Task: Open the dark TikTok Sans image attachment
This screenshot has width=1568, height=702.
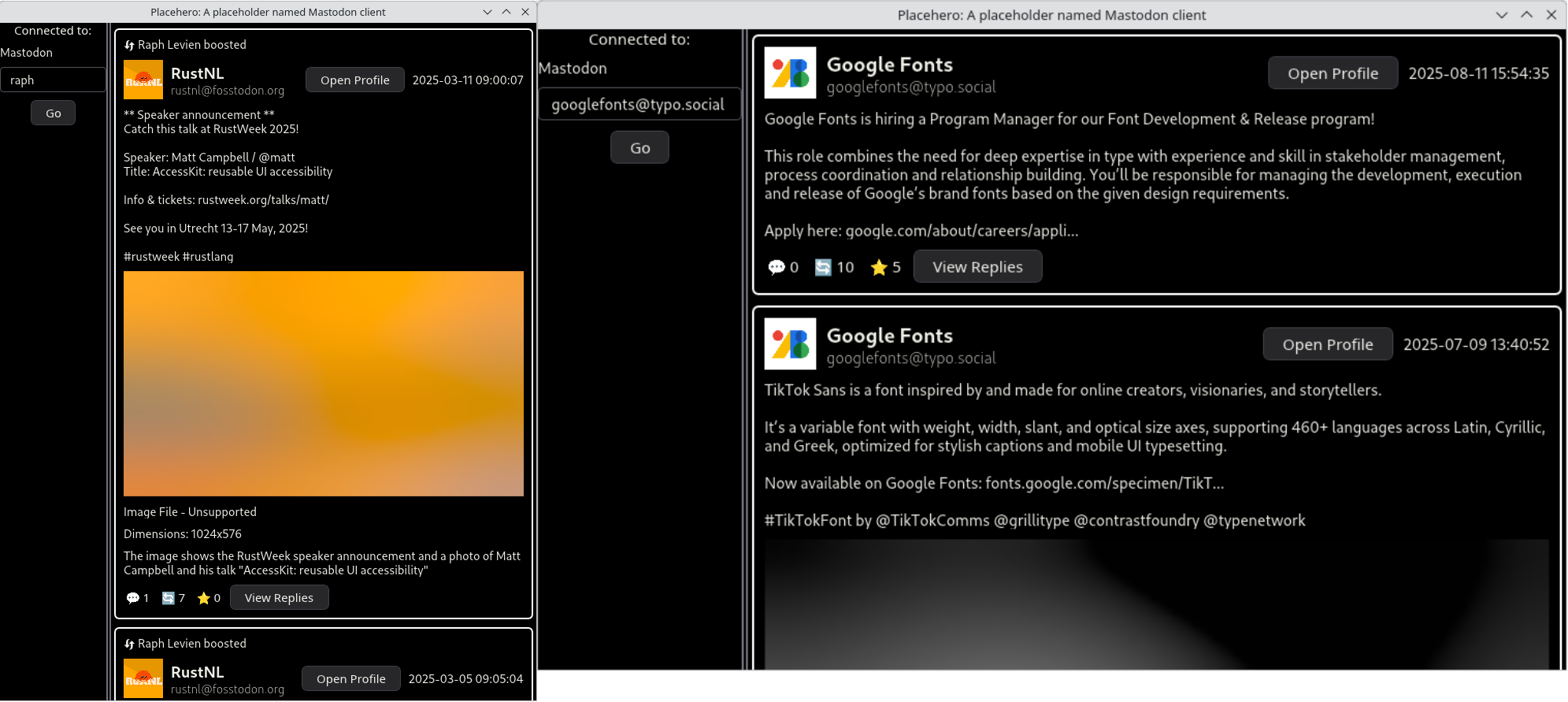Action: (1156, 605)
